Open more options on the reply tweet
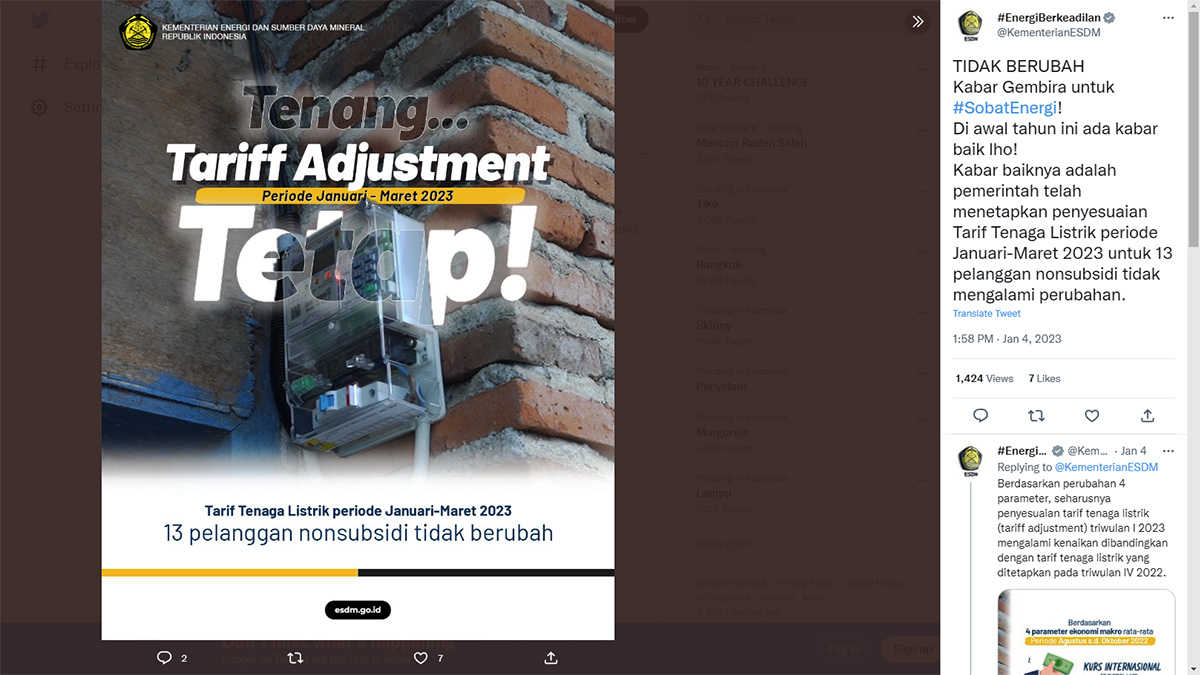Image resolution: width=1200 pixels, height=675 pixels. pyautogui.click(x=1167, y=451)
